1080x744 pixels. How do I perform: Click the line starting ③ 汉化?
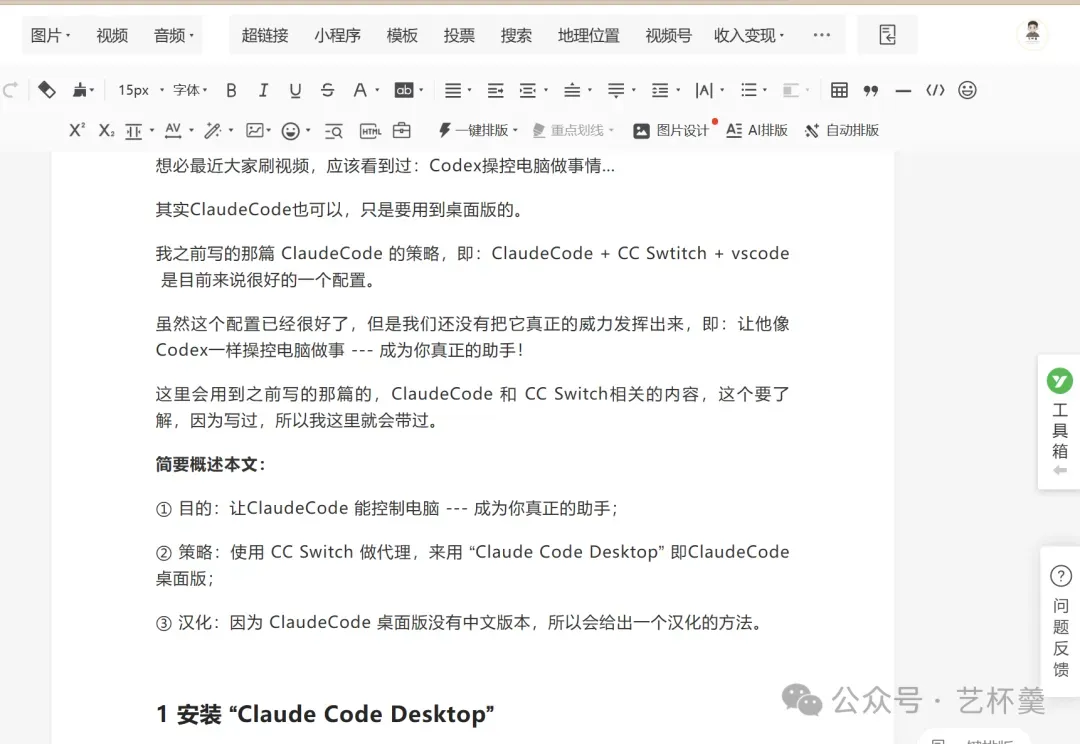pyautogui.click(x=460, y=623)
